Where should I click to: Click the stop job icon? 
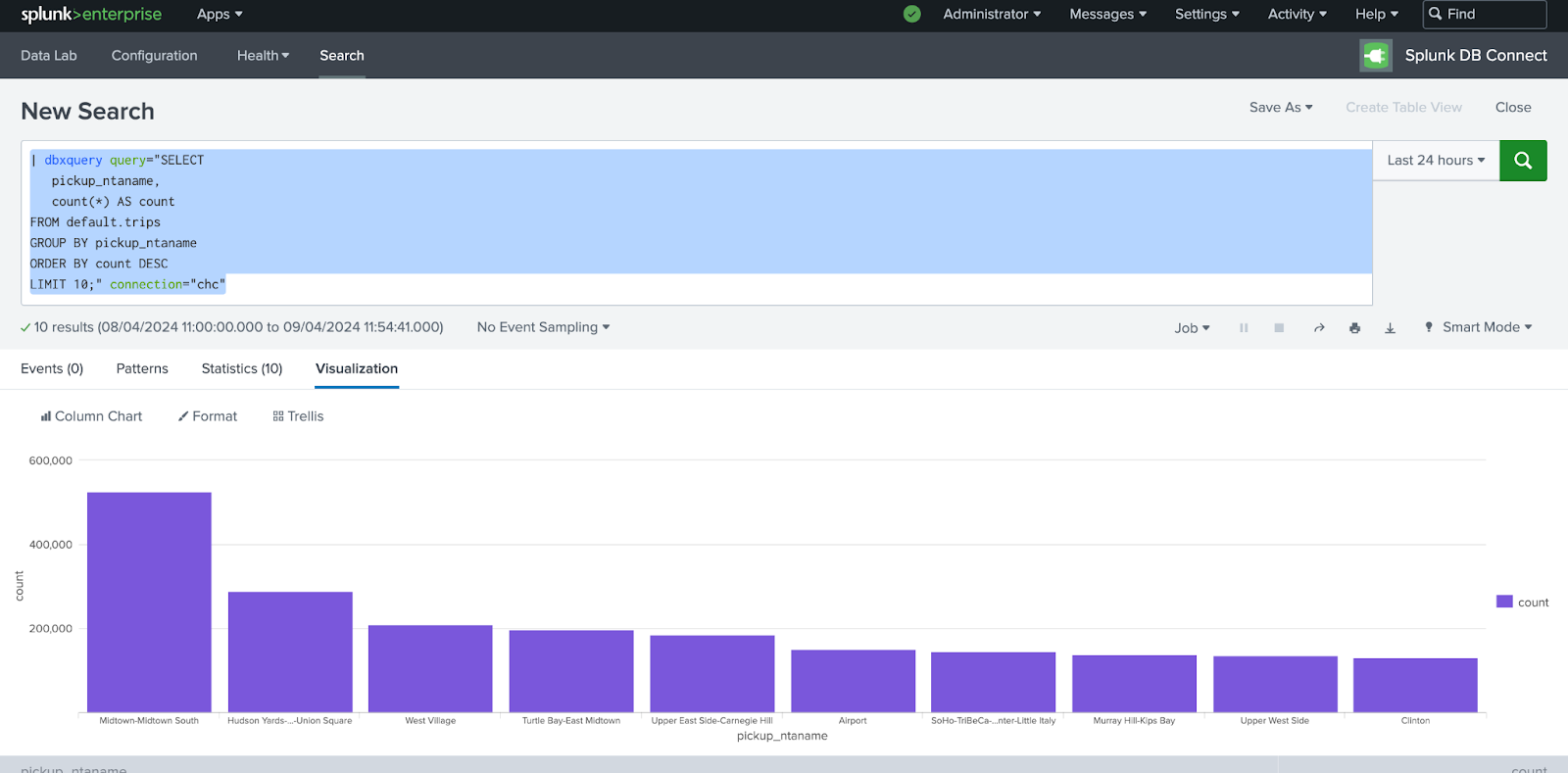1279,328
